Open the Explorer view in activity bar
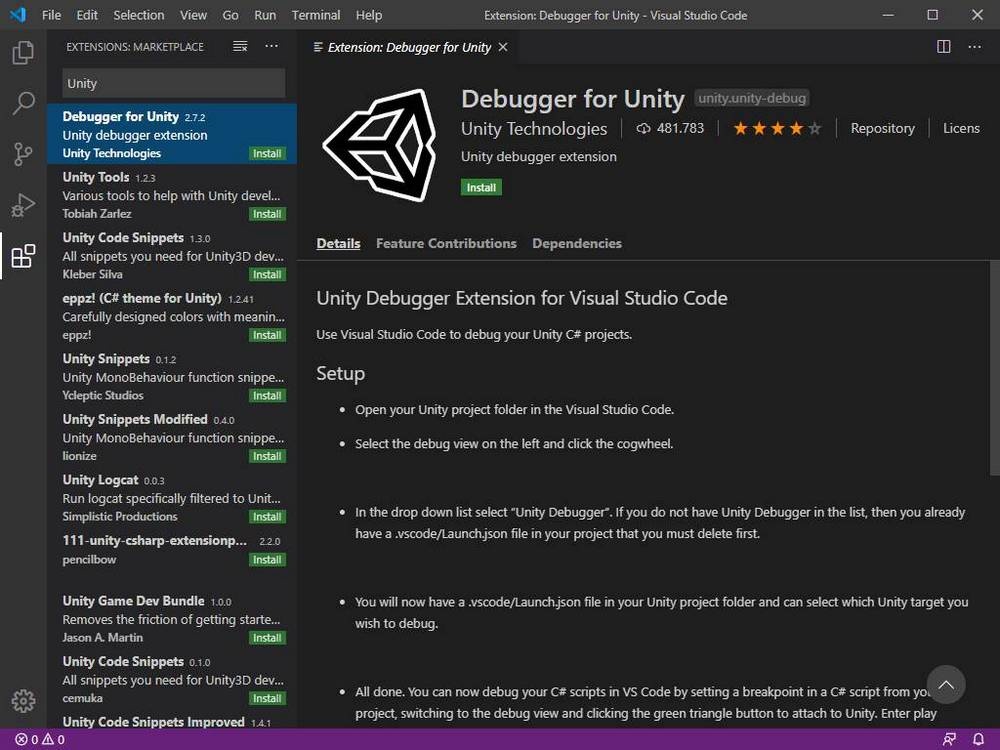The height and width of the screenshot is (750, 1000). [23, 52]
